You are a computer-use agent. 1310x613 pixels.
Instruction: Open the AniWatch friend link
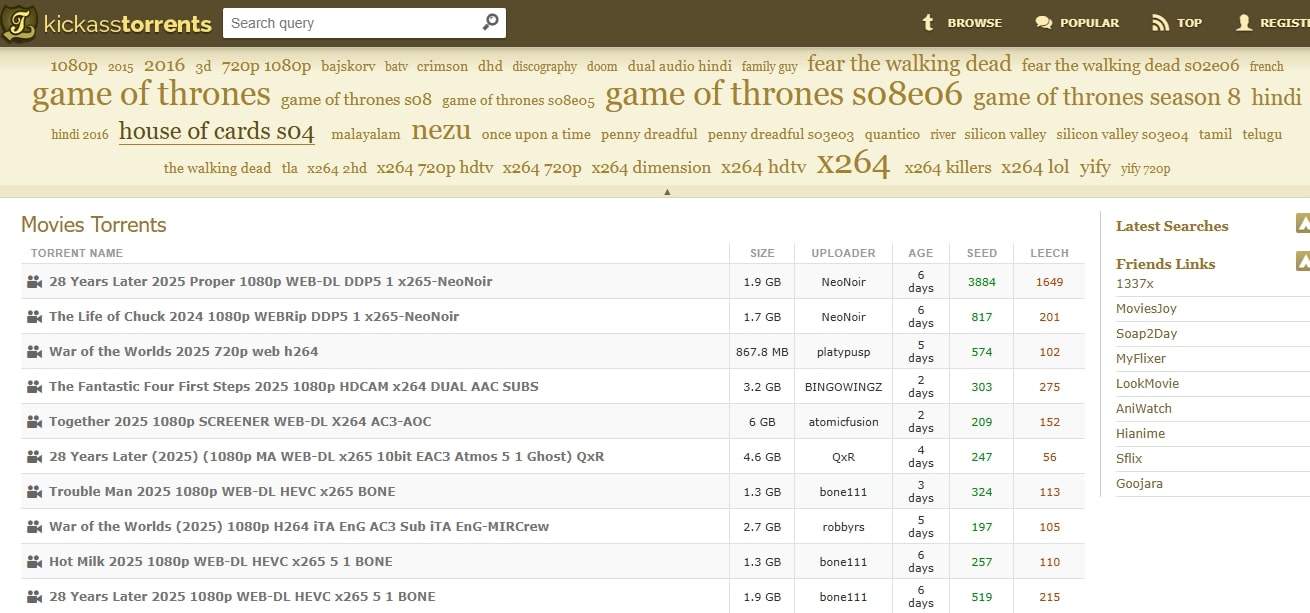click(x=1144, y=408)
